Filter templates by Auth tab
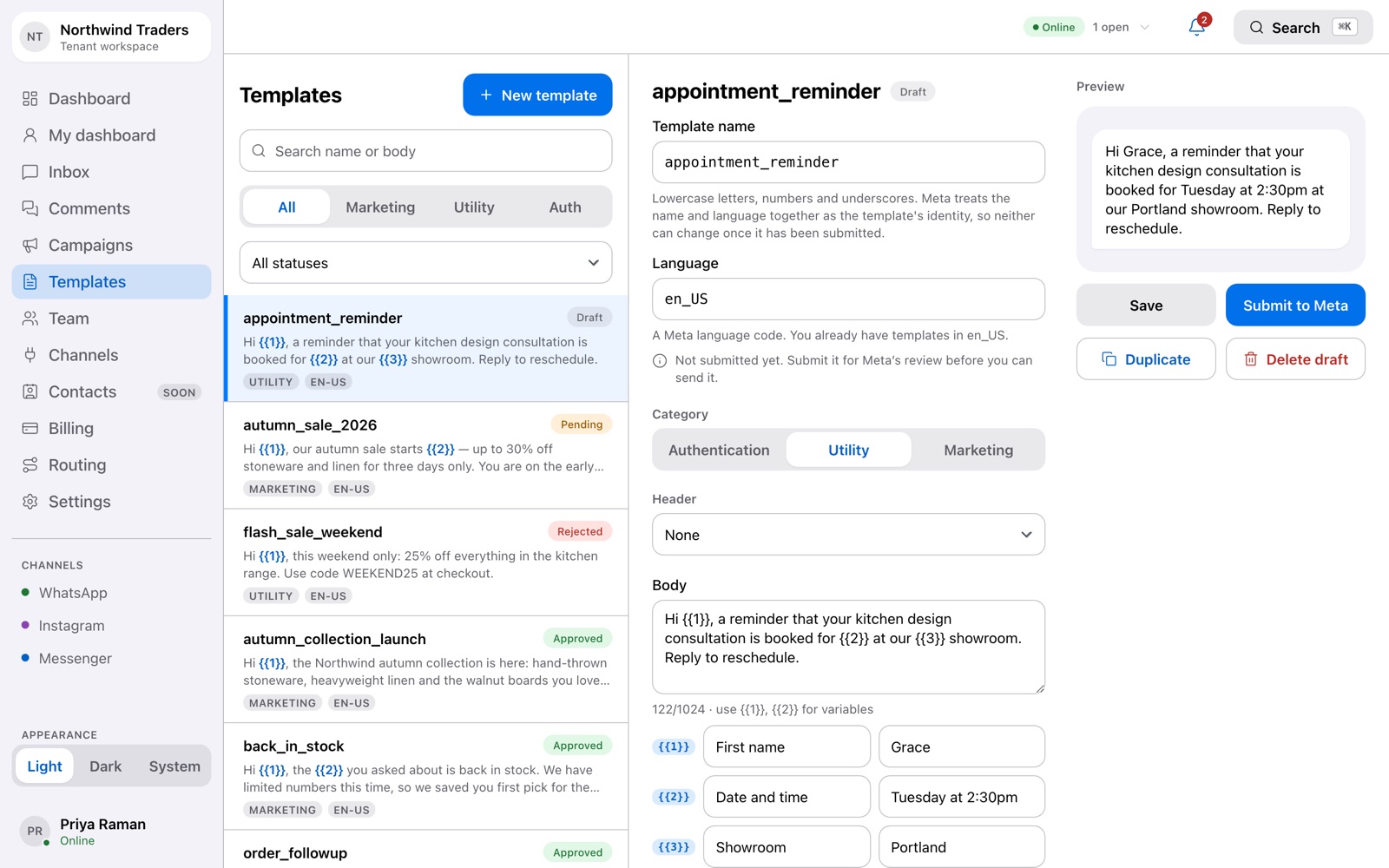This screenshot has width=1389, height=868. (x=565, y=207)
